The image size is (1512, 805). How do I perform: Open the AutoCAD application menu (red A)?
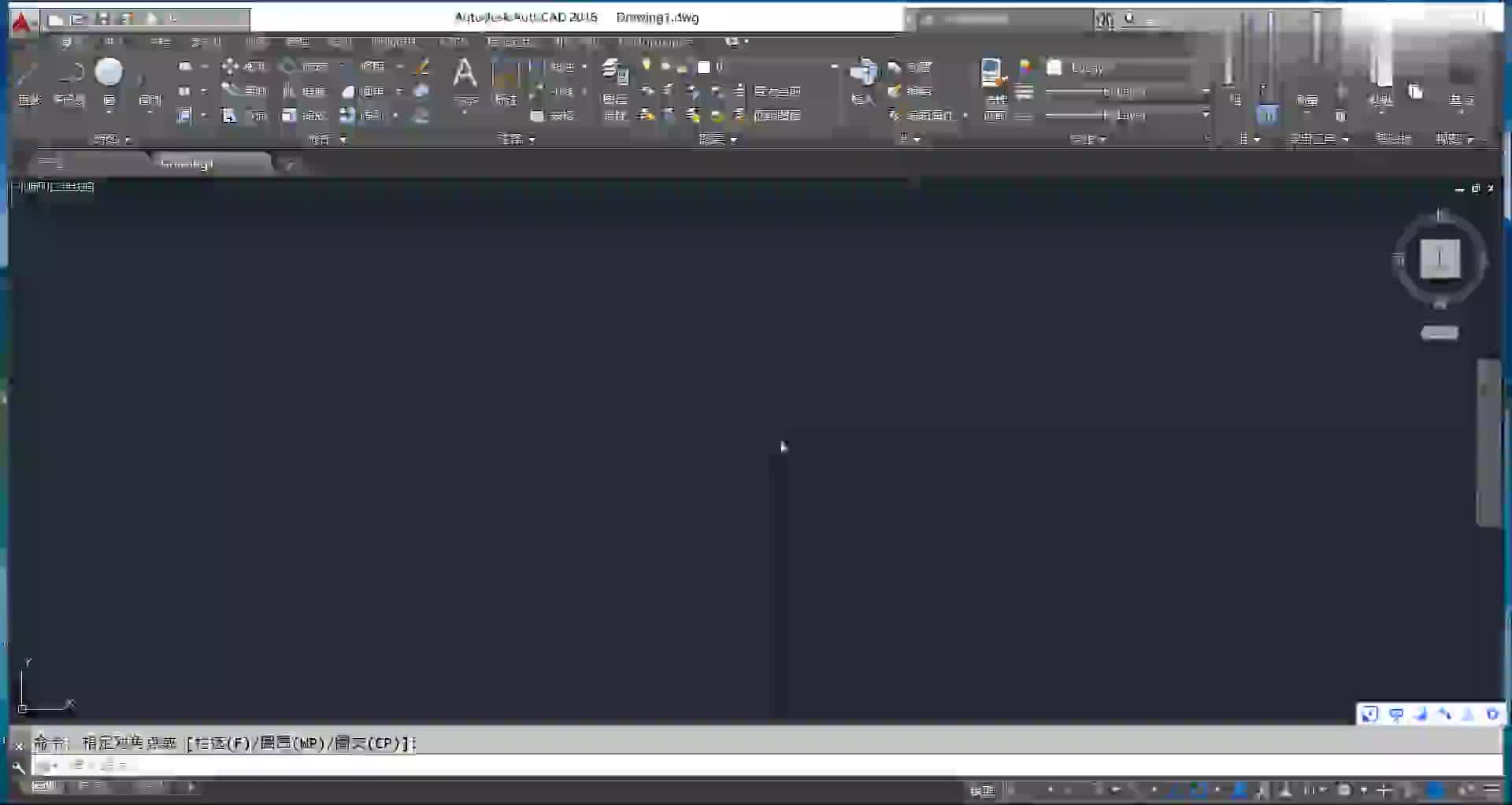[22, 22]
